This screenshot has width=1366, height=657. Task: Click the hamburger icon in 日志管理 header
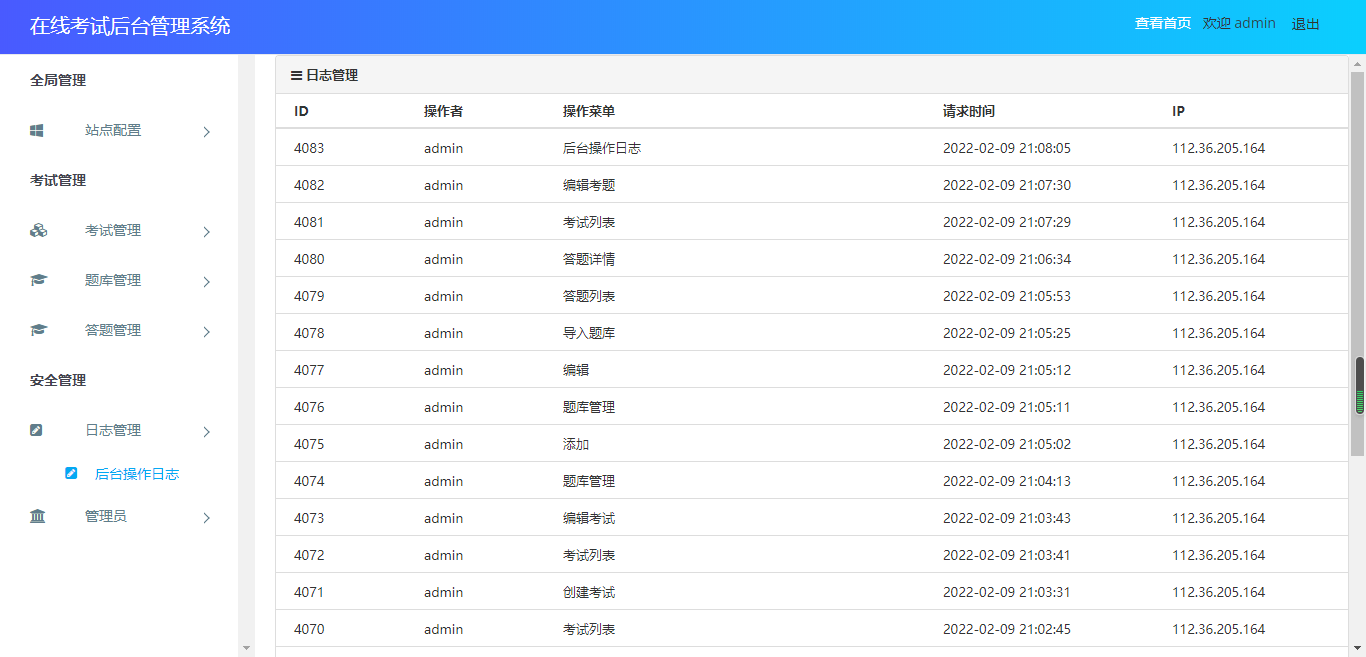(296, 75)
